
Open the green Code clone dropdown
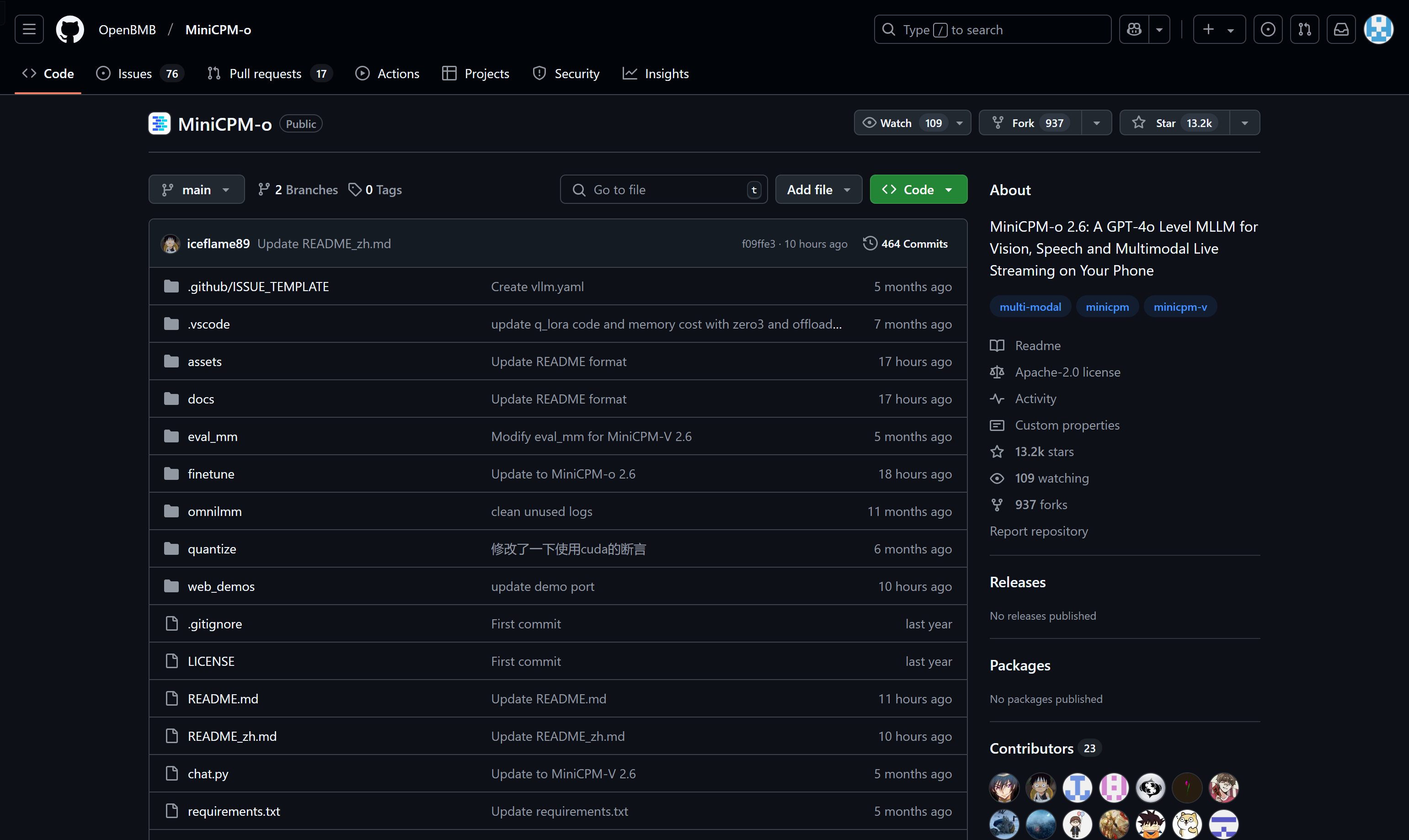point(918,190)
